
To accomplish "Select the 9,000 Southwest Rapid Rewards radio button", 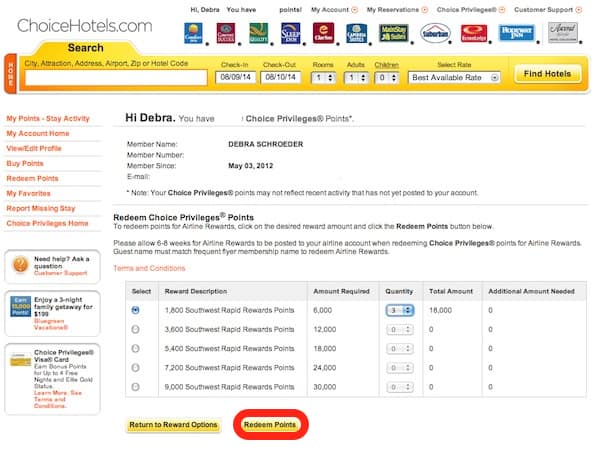I will point(135,387).
